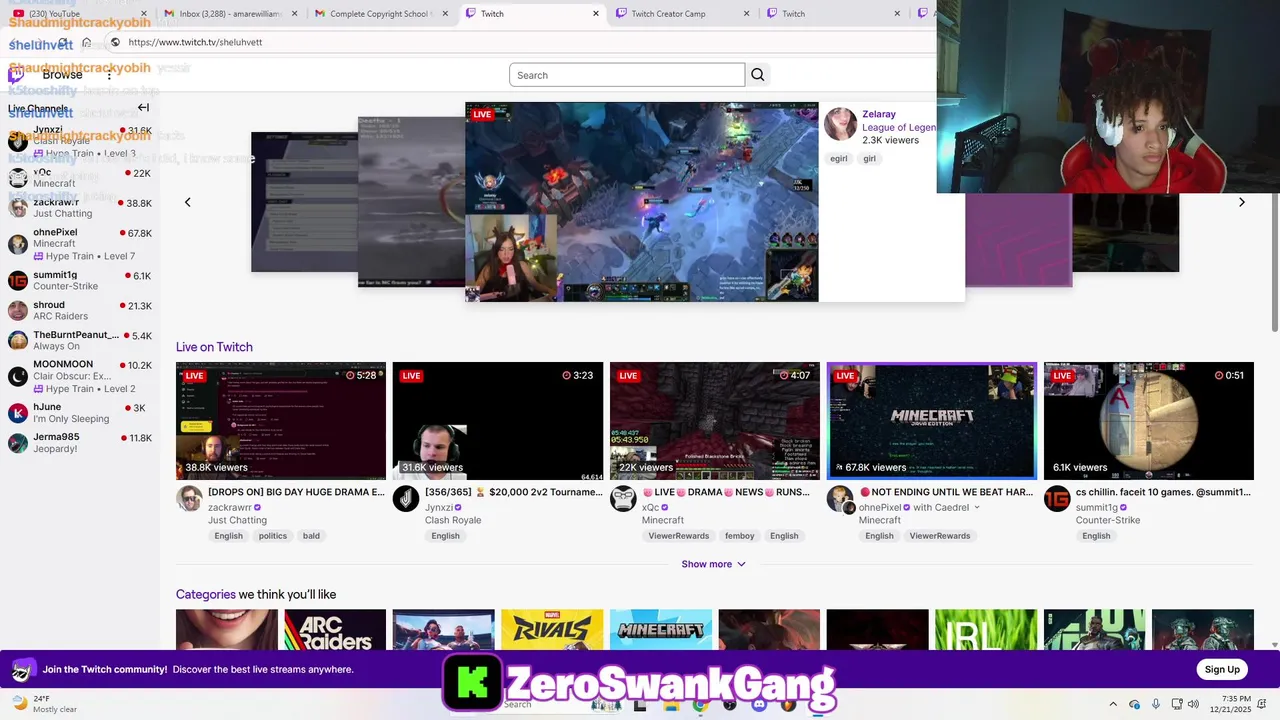
Task: Click the Twitch logo home icon
Action: [16, 75]
